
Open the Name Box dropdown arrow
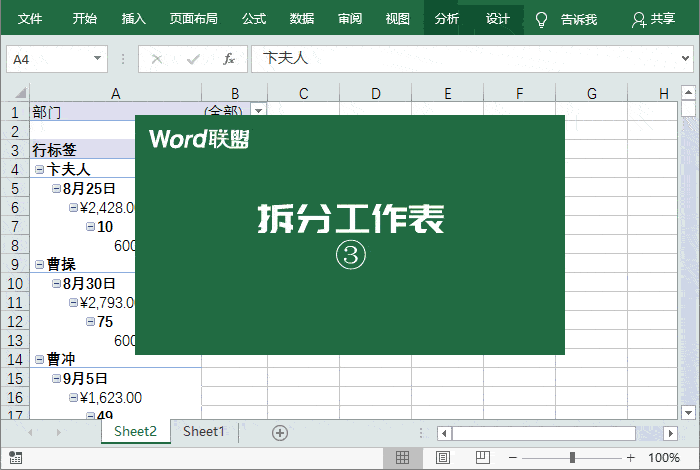click(x=97, y=58)
